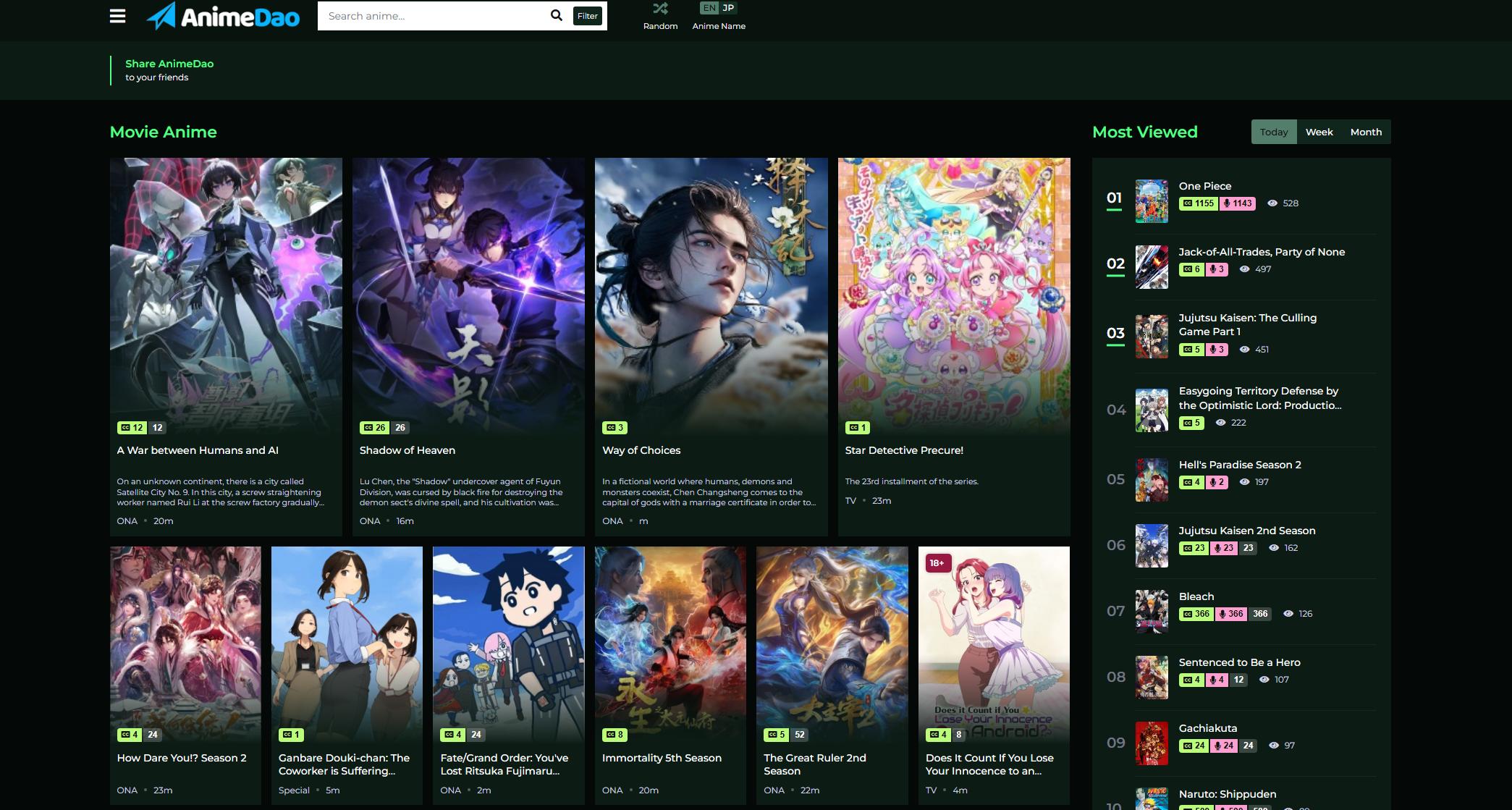Viewport: 1512px width, 810px height.
Task: Select the Today tab in Most Viewed
Action: click(x=1274, y=132)
